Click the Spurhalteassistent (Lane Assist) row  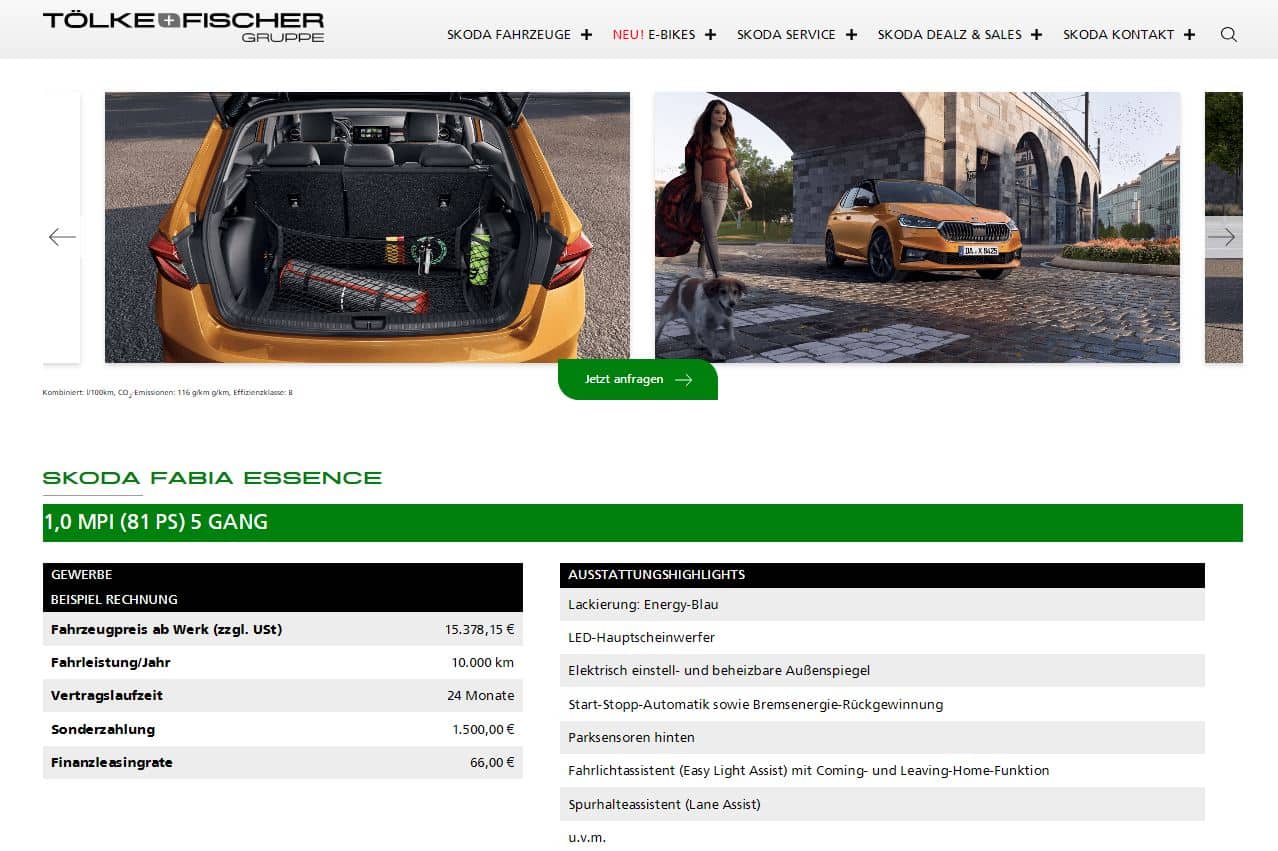(882, 804)
